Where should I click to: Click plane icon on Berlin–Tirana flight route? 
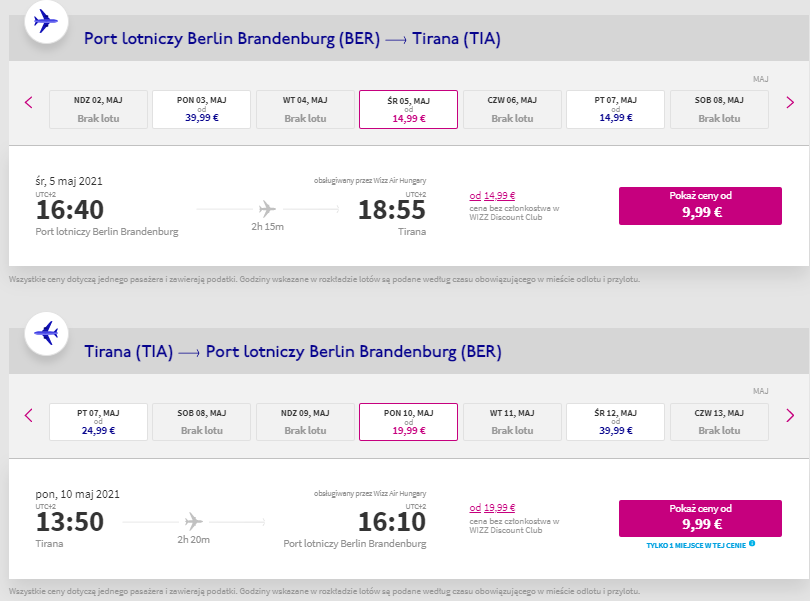(267, 209)
